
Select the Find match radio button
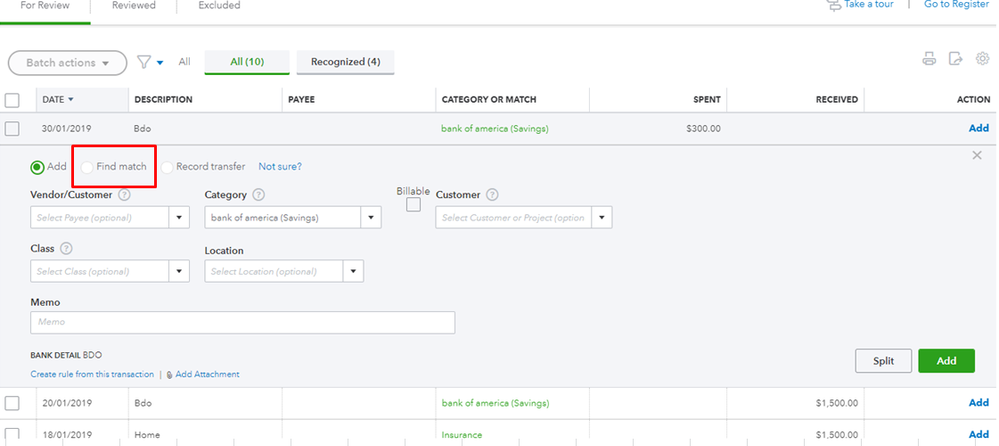[x=88, y=167]
